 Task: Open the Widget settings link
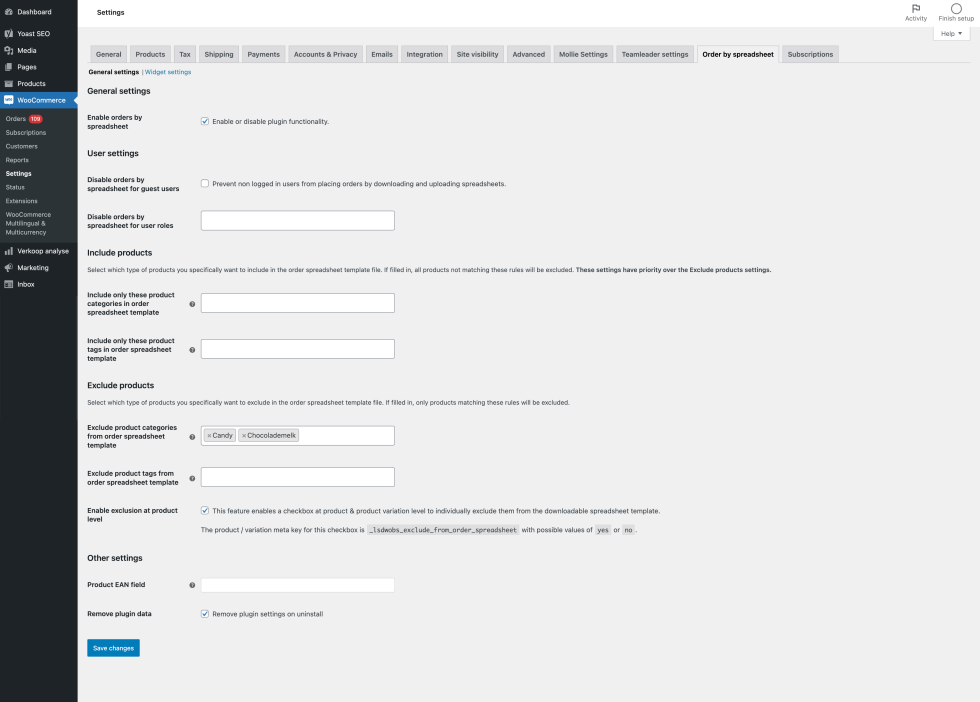tap(168, 72)
